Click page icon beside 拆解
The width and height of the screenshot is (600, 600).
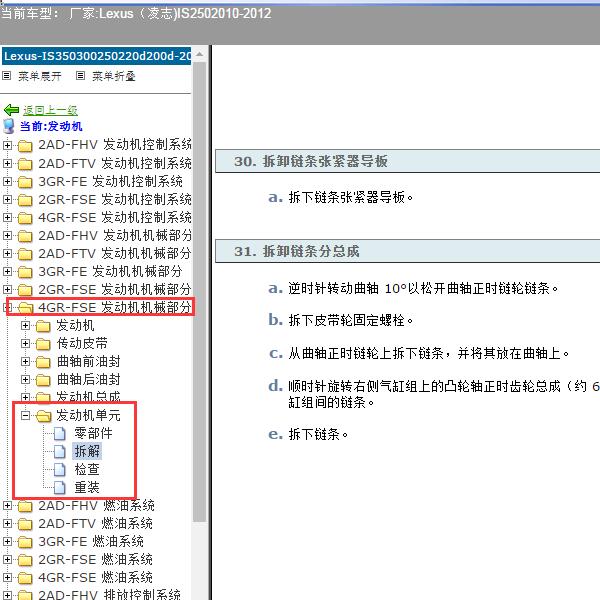60,452
